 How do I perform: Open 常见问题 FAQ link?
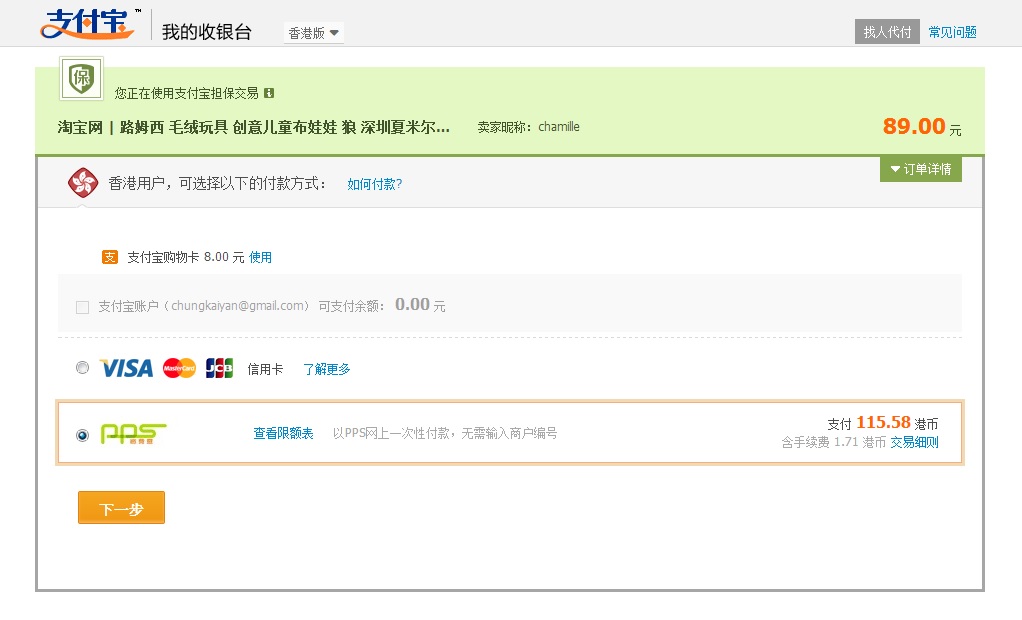pos(952,32)
